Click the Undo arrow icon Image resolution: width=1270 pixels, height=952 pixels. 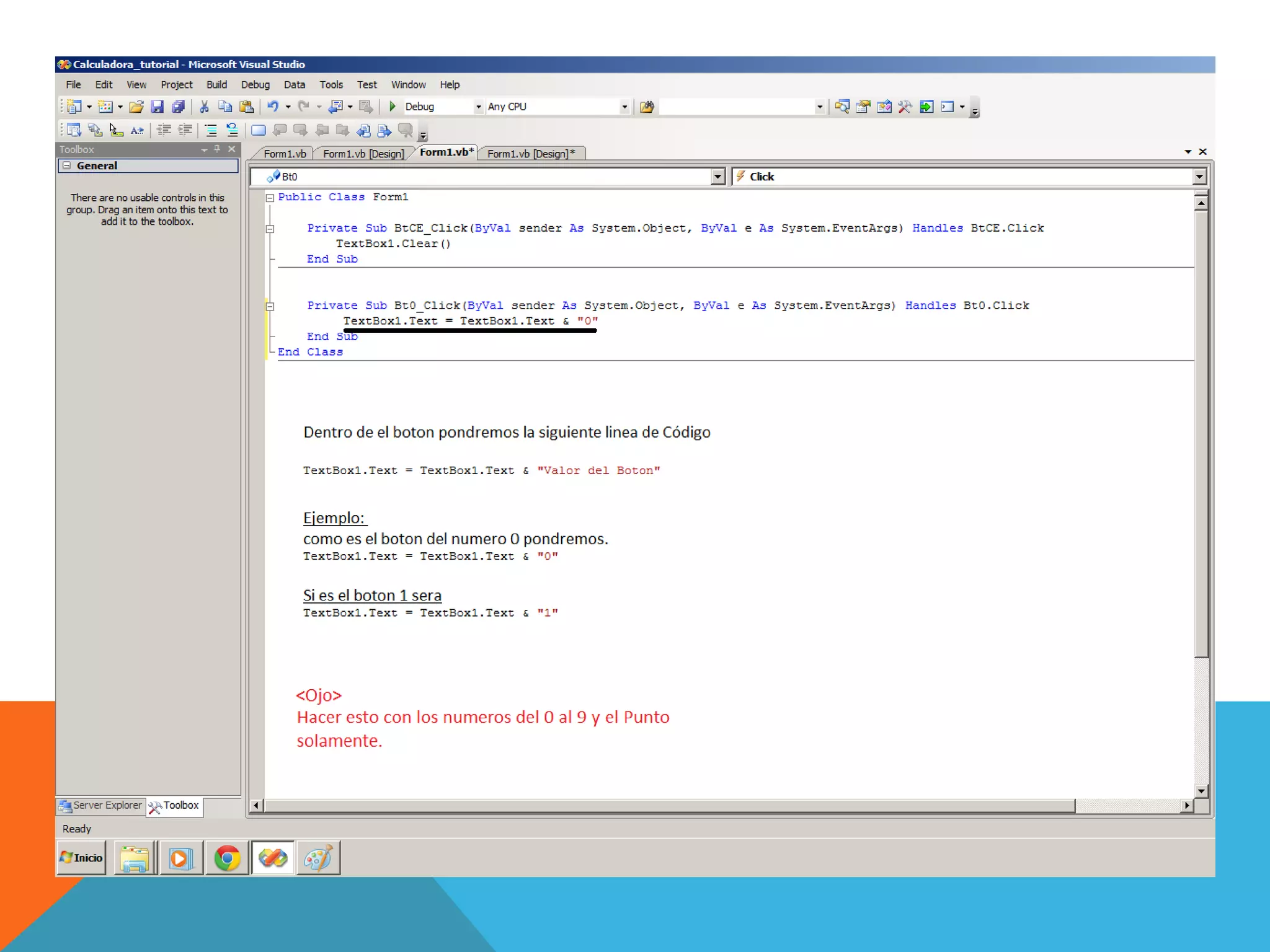[x=272, y=107]
